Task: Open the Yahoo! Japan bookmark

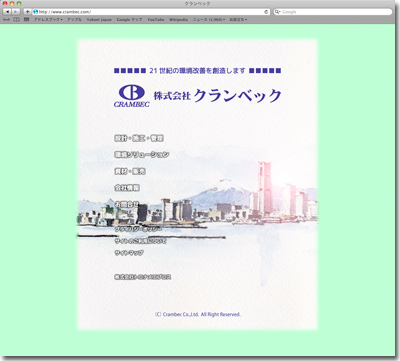Action: [99, 20]
